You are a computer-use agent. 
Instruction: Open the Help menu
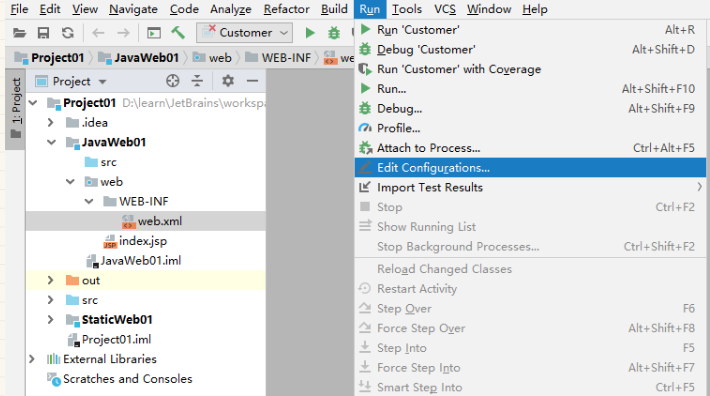coord(535,9)
